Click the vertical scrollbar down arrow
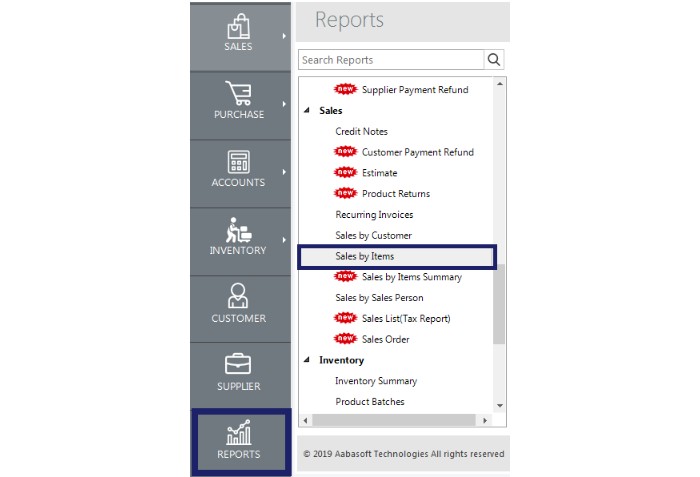Viewport: 700px width, 477px height. tap(500, 406)
